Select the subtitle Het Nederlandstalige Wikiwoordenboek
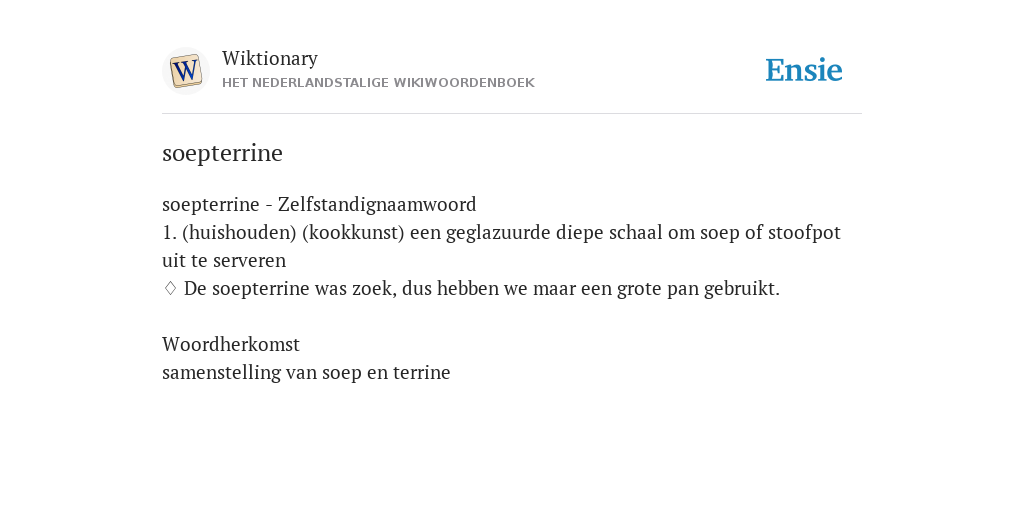The width and height of the screenshot is (1024, 512). coord(378,83)
